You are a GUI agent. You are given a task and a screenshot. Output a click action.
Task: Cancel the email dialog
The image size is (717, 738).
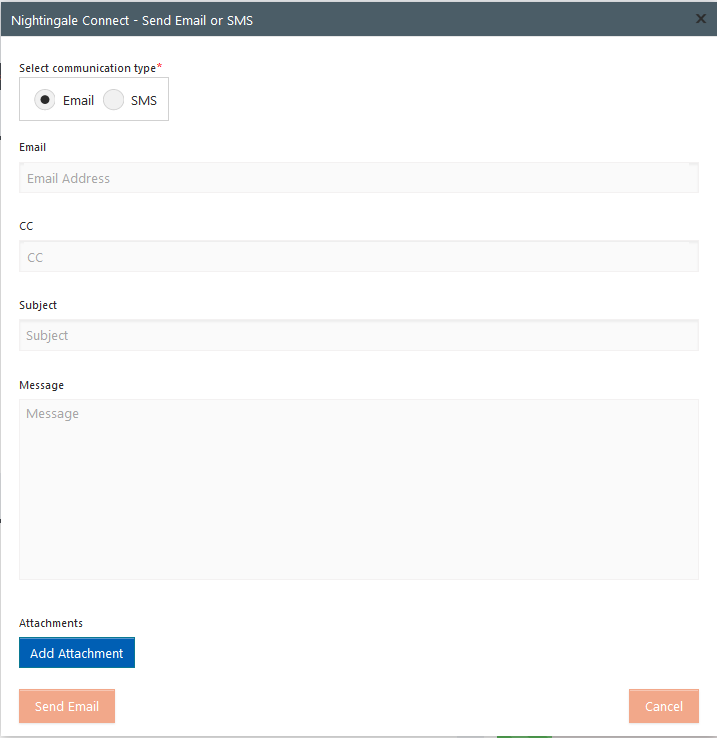(x=664, y=706)
